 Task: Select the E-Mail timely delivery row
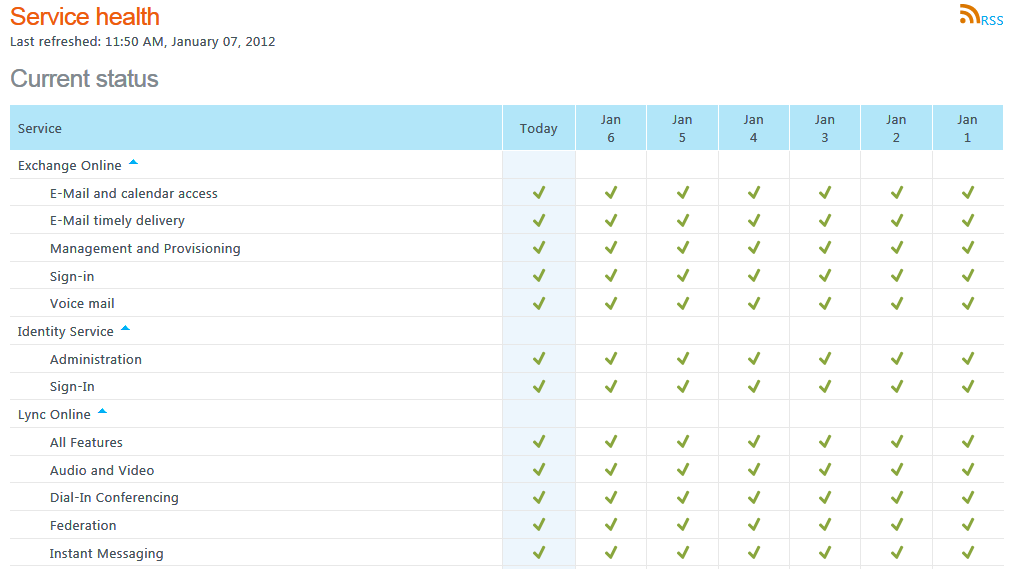[x=506, y=220]
